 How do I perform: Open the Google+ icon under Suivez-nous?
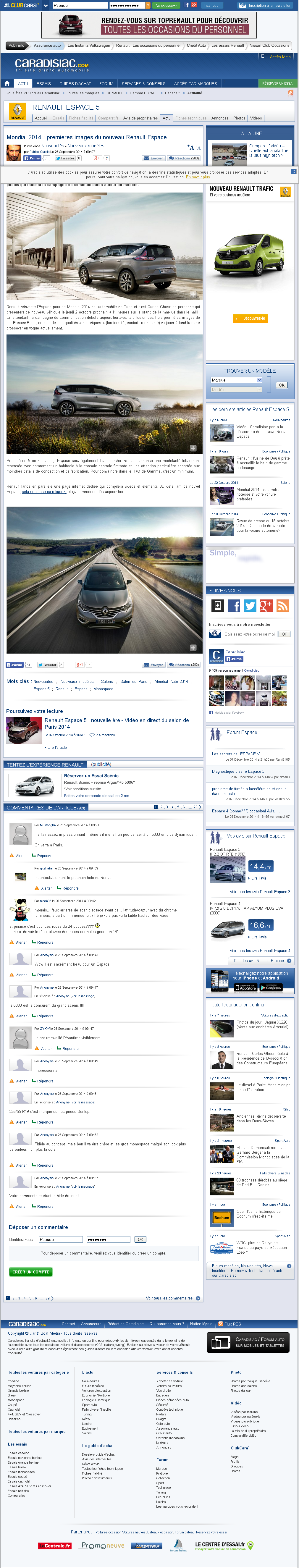point(266,606)
